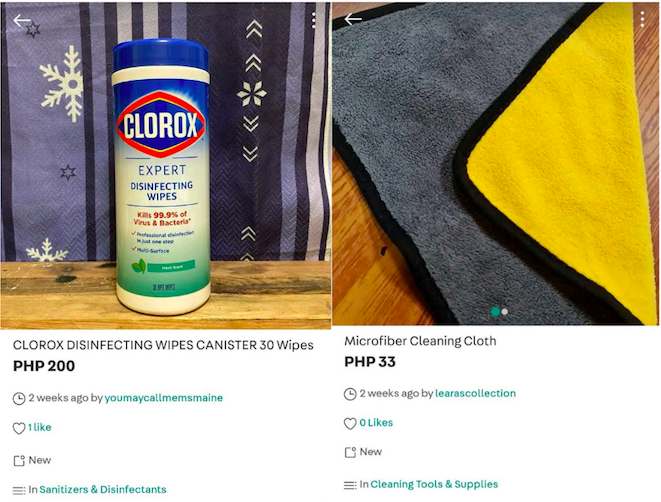Open three-dot menu on the Clorox listing

click(314, 20)
